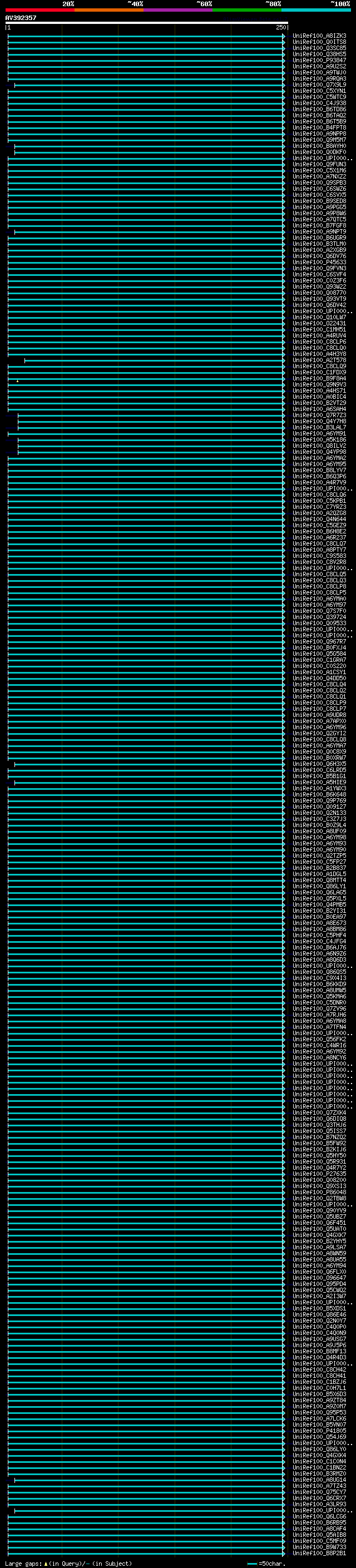Select hit label UniRef100_Q0ITS8

(319, 42)
